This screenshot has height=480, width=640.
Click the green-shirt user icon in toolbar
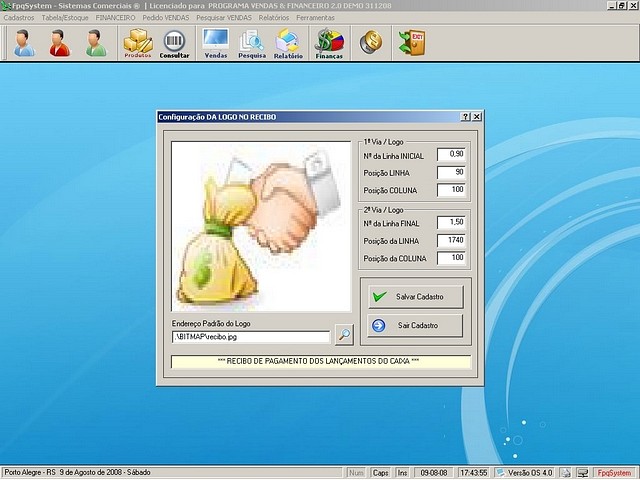tap(96, 43)
